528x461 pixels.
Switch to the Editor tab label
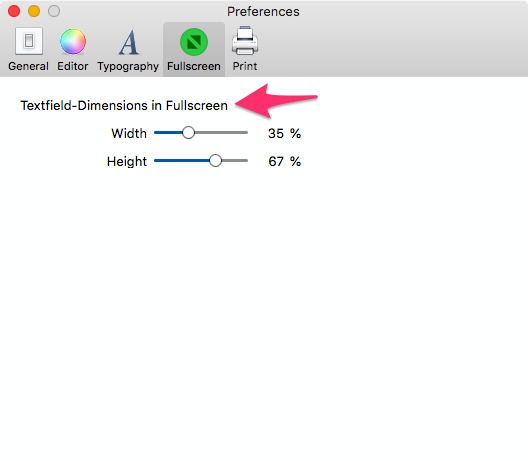click(x=73, y=66)
